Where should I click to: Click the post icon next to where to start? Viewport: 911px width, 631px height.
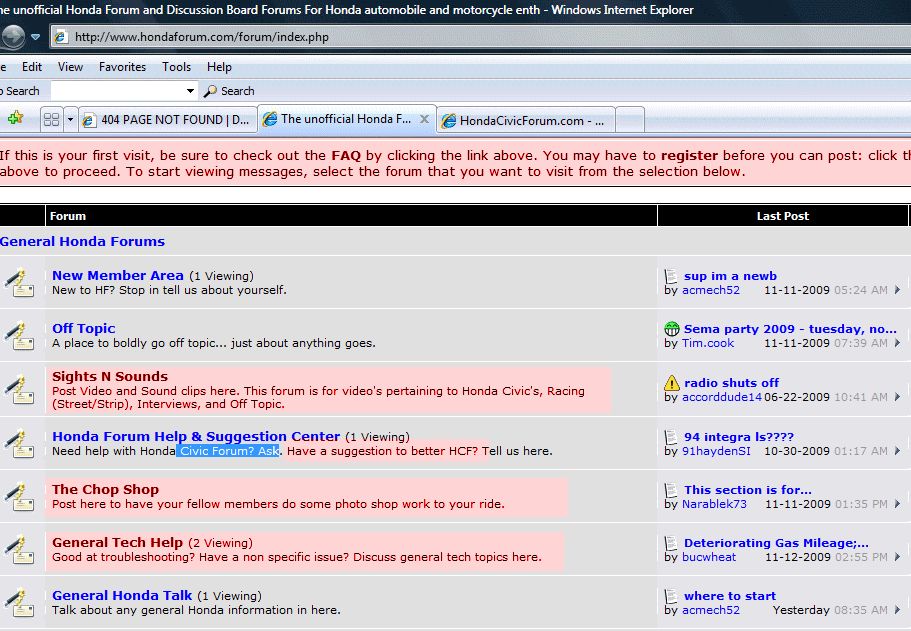coord(671,596)
